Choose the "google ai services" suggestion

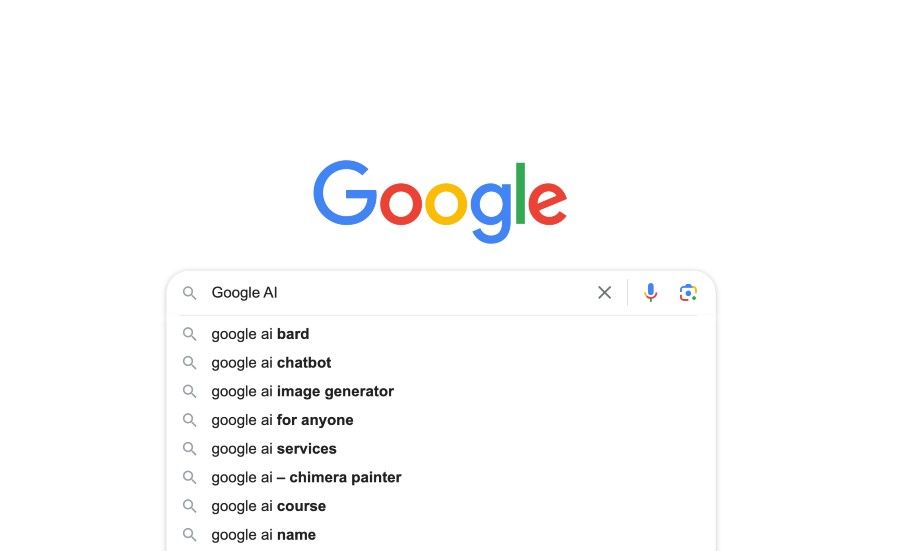274,449
